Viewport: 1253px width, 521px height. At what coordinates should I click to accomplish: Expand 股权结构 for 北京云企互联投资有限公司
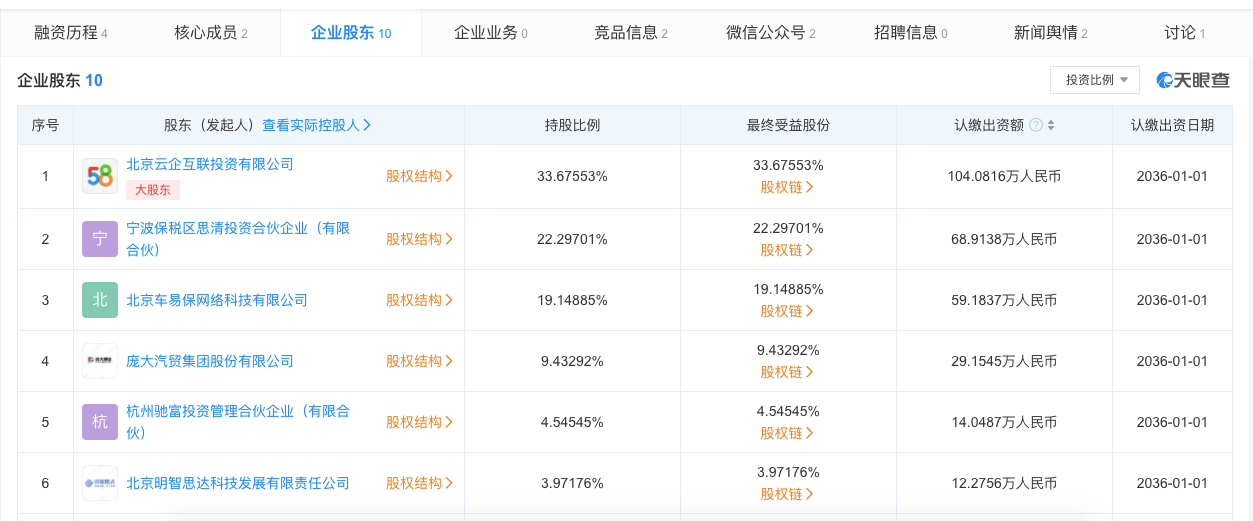coord(420,176)
